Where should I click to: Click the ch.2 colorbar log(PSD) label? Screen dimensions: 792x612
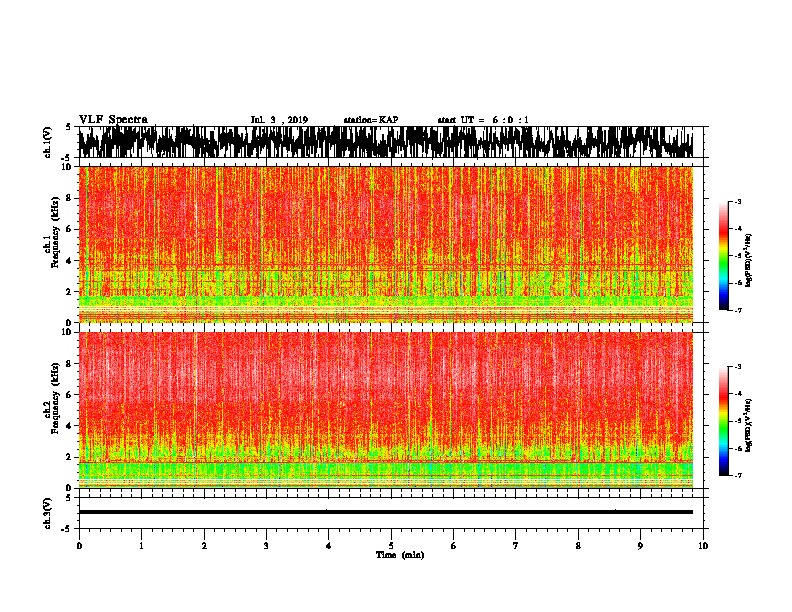point(749,425)
